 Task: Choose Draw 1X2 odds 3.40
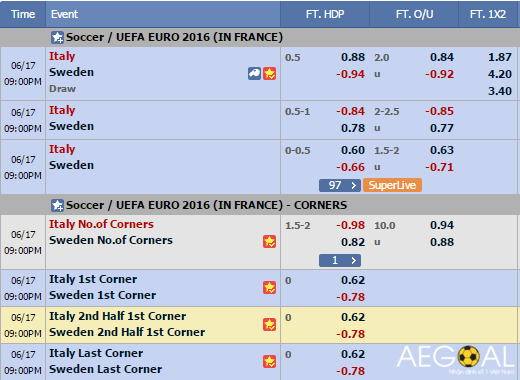(x=500, y=91)
